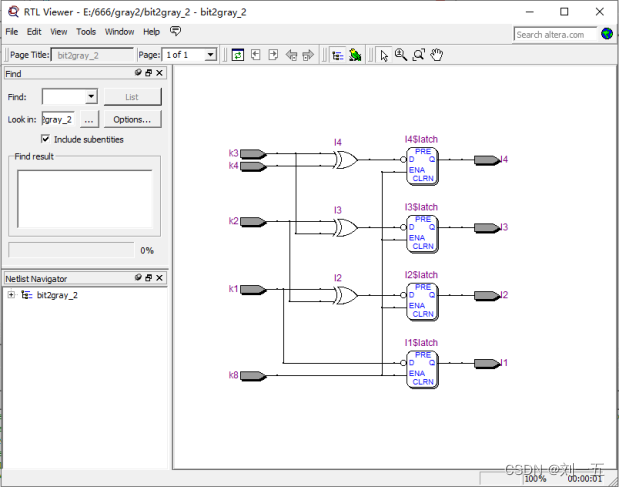Click the browse ellipsis button

pos(89,119)
